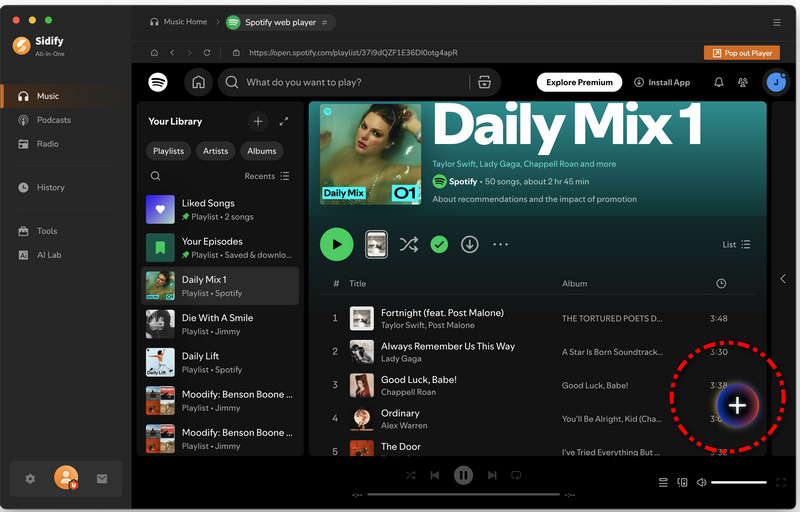
Task: Select track Fortnight (feat. Post Malone)
Action: (442, 313)
